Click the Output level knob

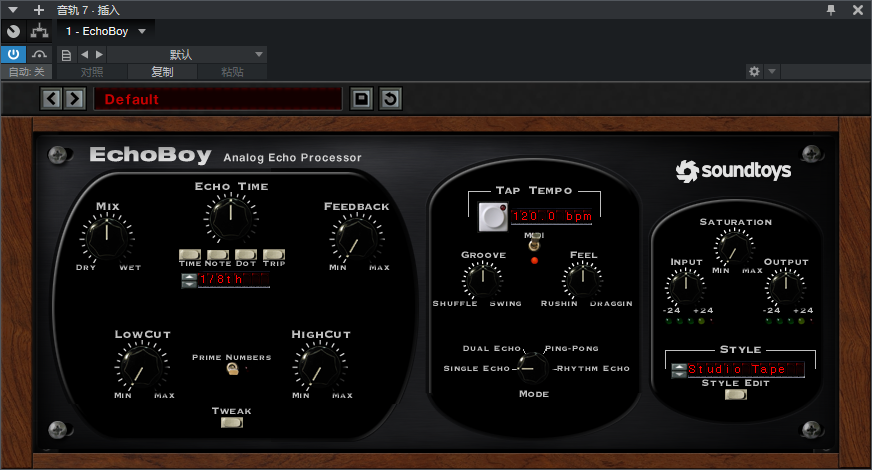785,287
